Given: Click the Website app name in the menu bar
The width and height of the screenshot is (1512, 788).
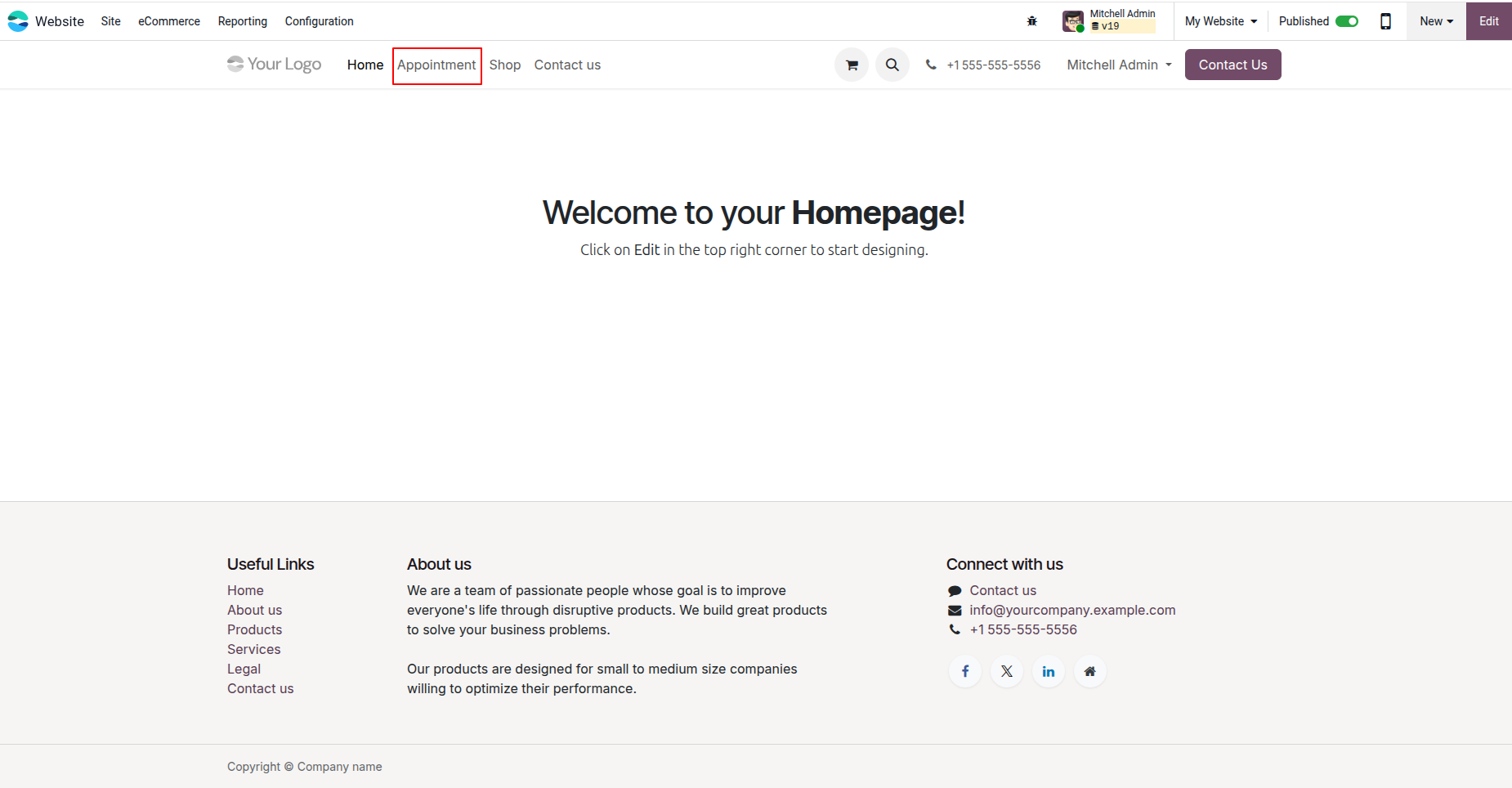Looking at the screenshot, I should click(x=60, y=21).
